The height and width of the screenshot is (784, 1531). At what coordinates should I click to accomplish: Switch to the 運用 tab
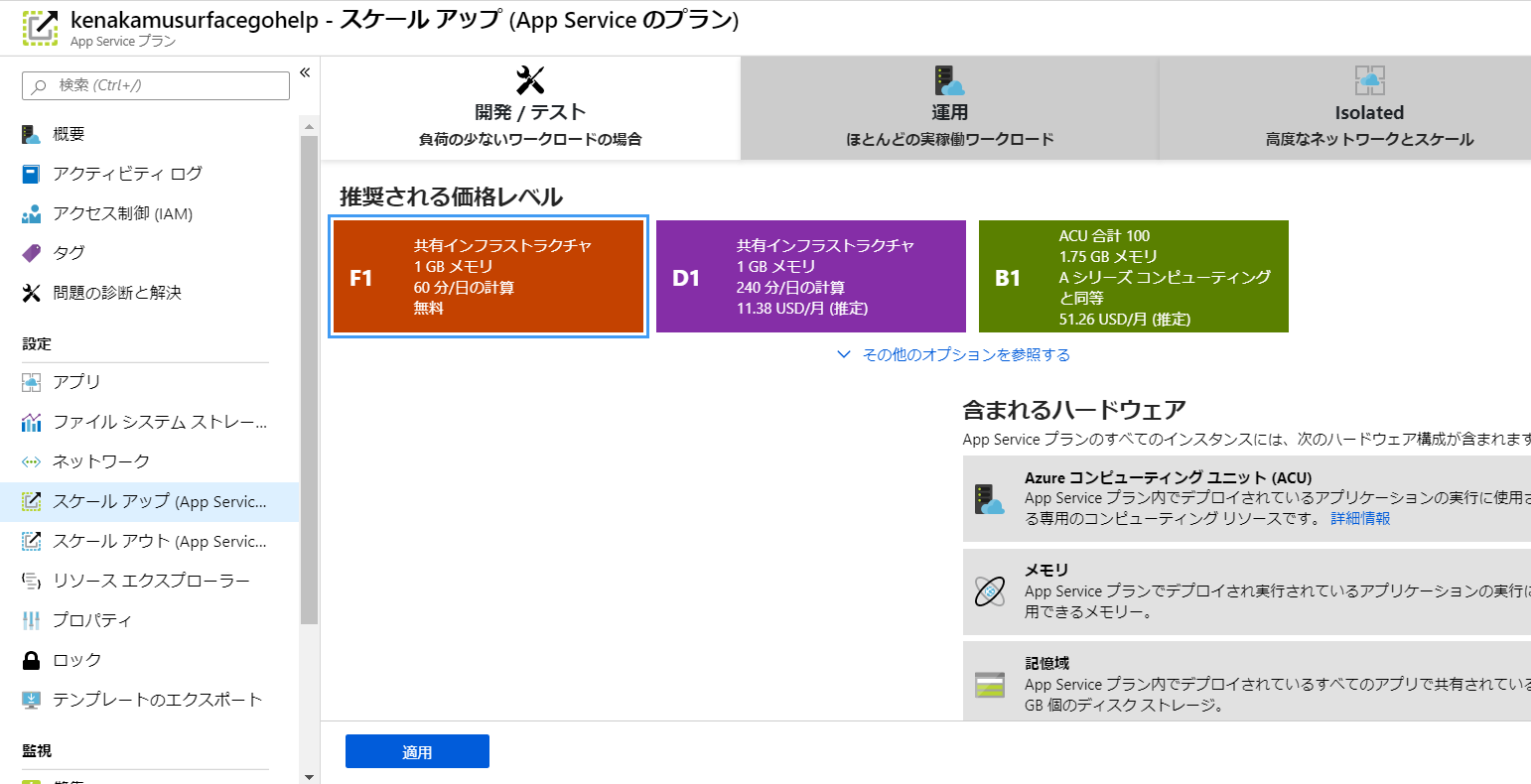(949, 108)
